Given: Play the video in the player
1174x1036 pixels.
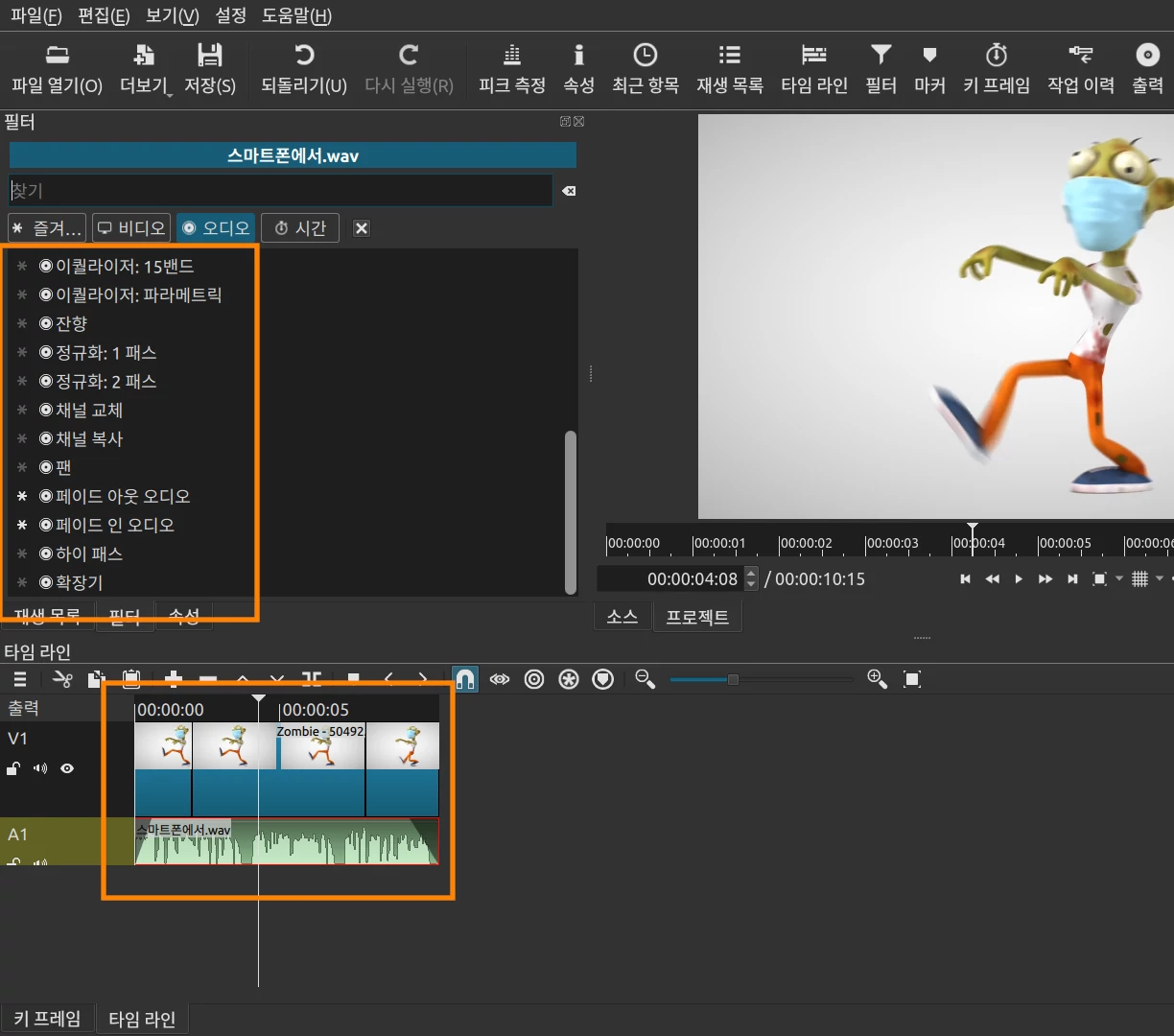Looking at the screenshot, I should 1019,578.
